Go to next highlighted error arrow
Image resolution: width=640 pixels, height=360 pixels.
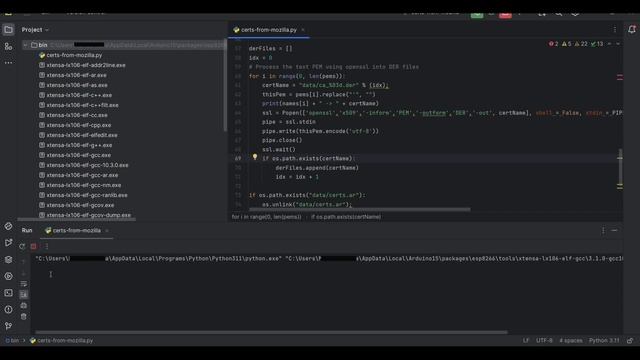coord(618,44)
